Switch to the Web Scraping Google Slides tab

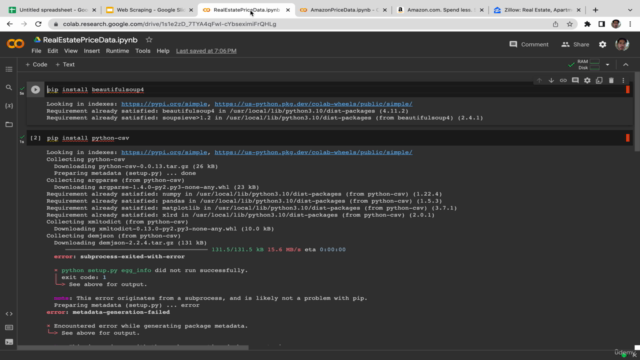(x=149, y=10)
